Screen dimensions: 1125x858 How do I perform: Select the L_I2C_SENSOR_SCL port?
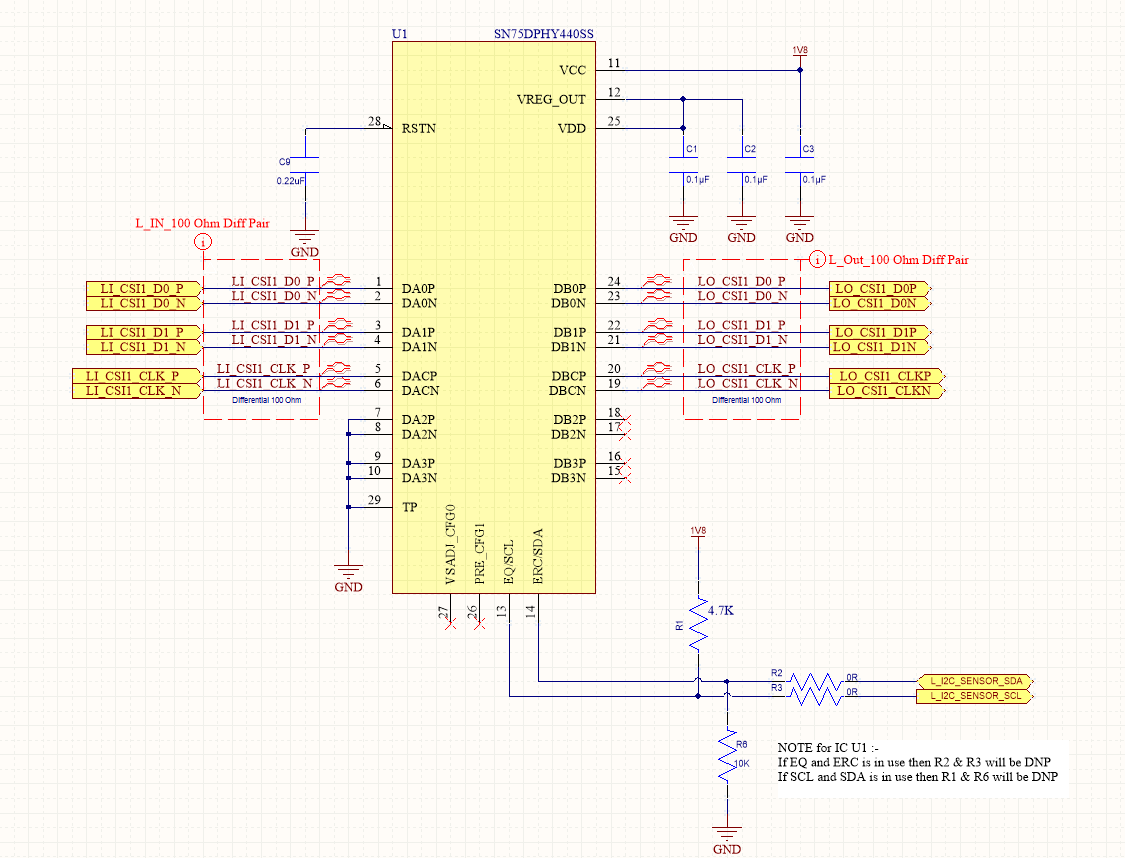click(975, 696)
